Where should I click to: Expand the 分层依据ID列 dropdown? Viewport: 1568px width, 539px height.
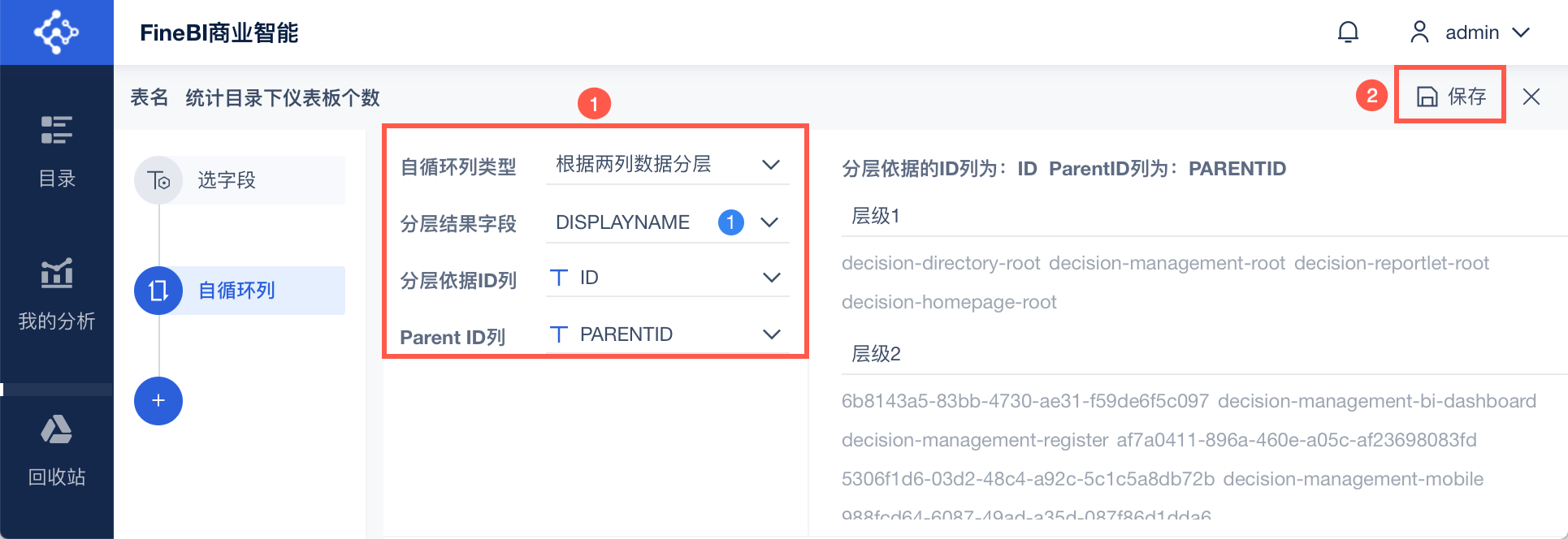click(x=771, y=278)
